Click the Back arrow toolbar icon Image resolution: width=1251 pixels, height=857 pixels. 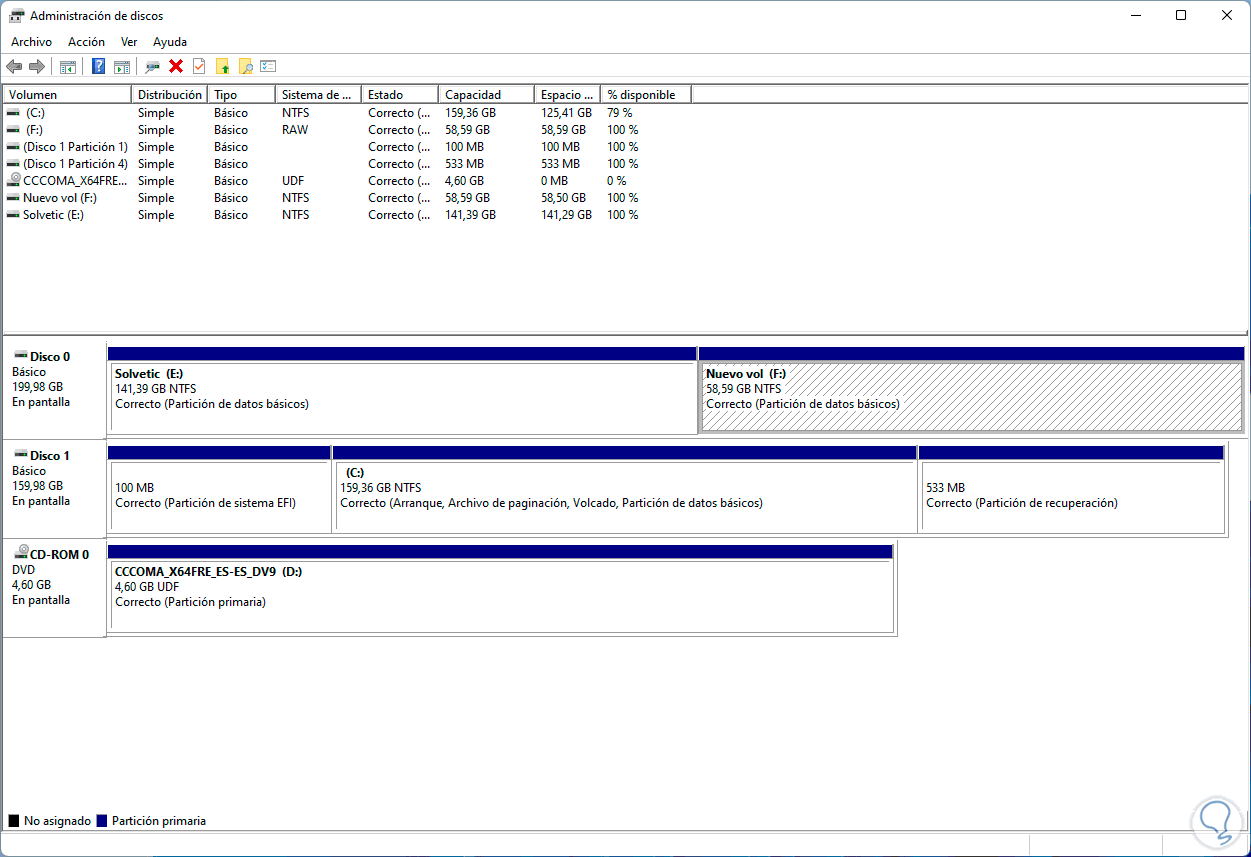(14, 67)
